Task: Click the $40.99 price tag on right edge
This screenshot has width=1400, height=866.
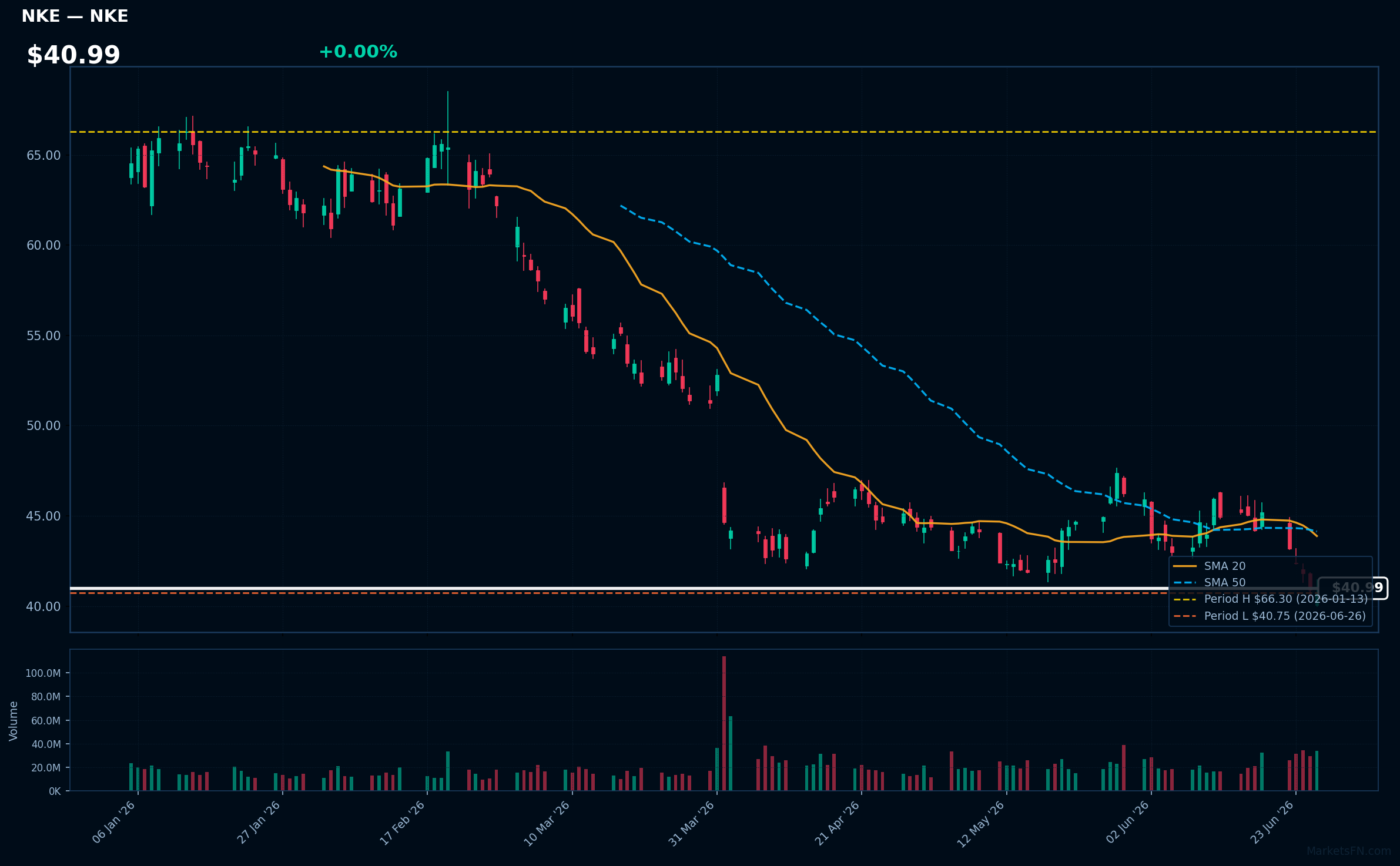Action: click(1352, 588)
